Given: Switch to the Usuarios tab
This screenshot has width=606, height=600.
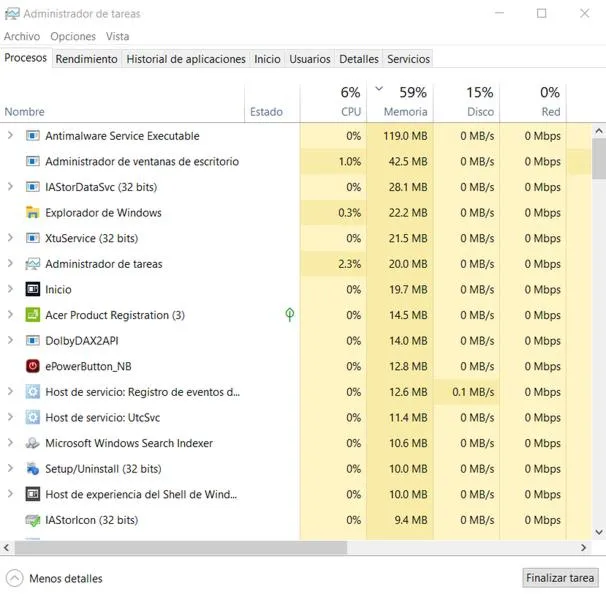Looking at the screenshot, I should pyautogui.click(x=310, y=59).
